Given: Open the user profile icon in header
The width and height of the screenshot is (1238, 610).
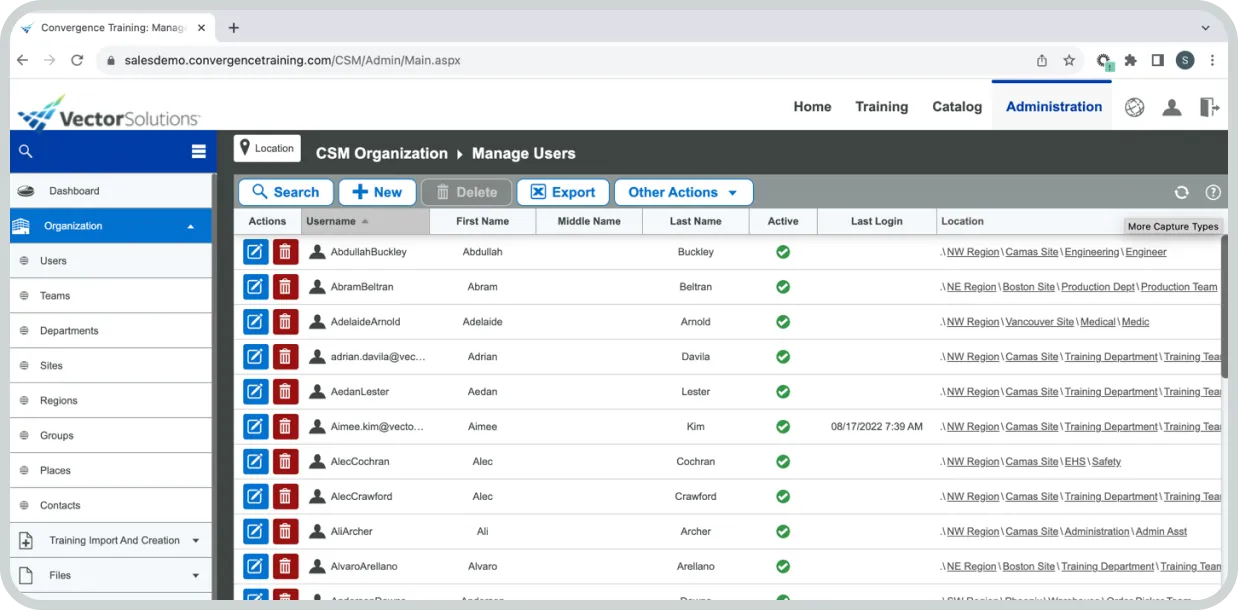Looking at the screenshot, I should pos(1171,107).
